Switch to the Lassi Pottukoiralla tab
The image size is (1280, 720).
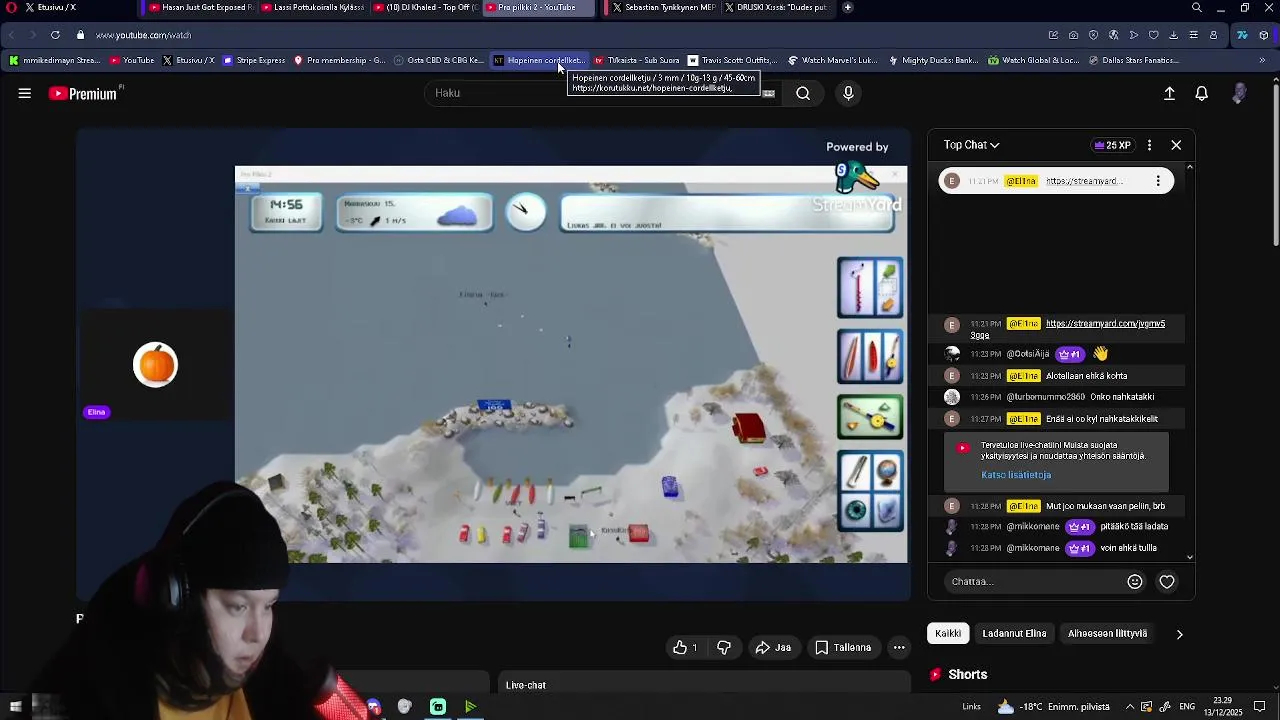click(314, 8)
